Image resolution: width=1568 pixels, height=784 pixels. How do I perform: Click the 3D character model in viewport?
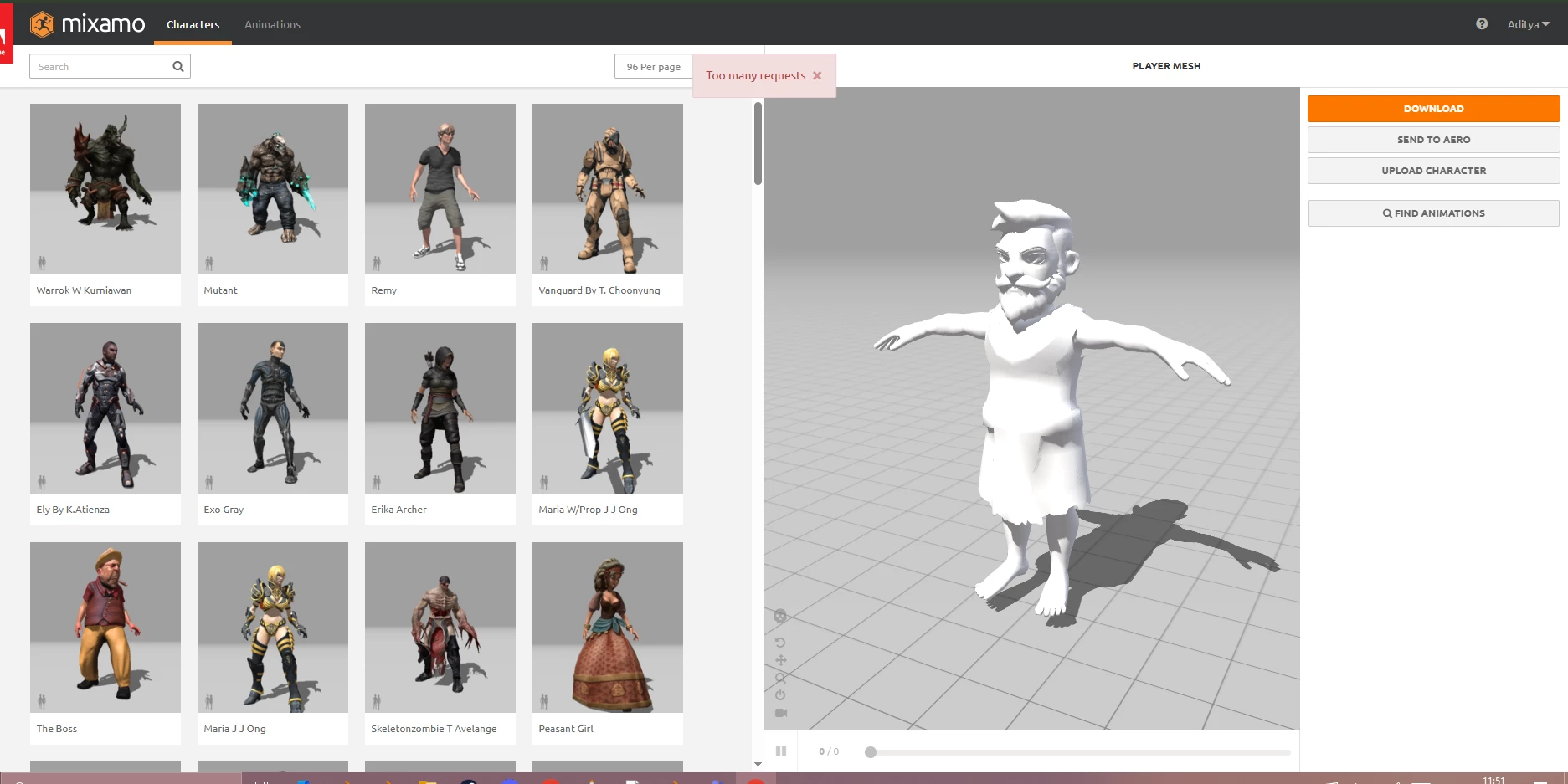click(1034, 410)
